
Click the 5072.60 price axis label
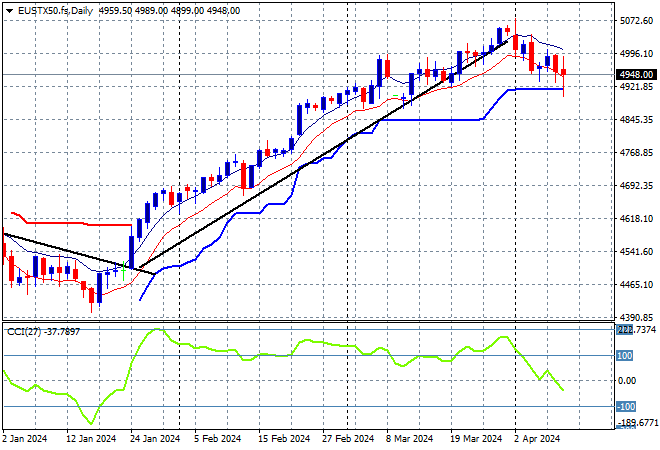[636, 20]
